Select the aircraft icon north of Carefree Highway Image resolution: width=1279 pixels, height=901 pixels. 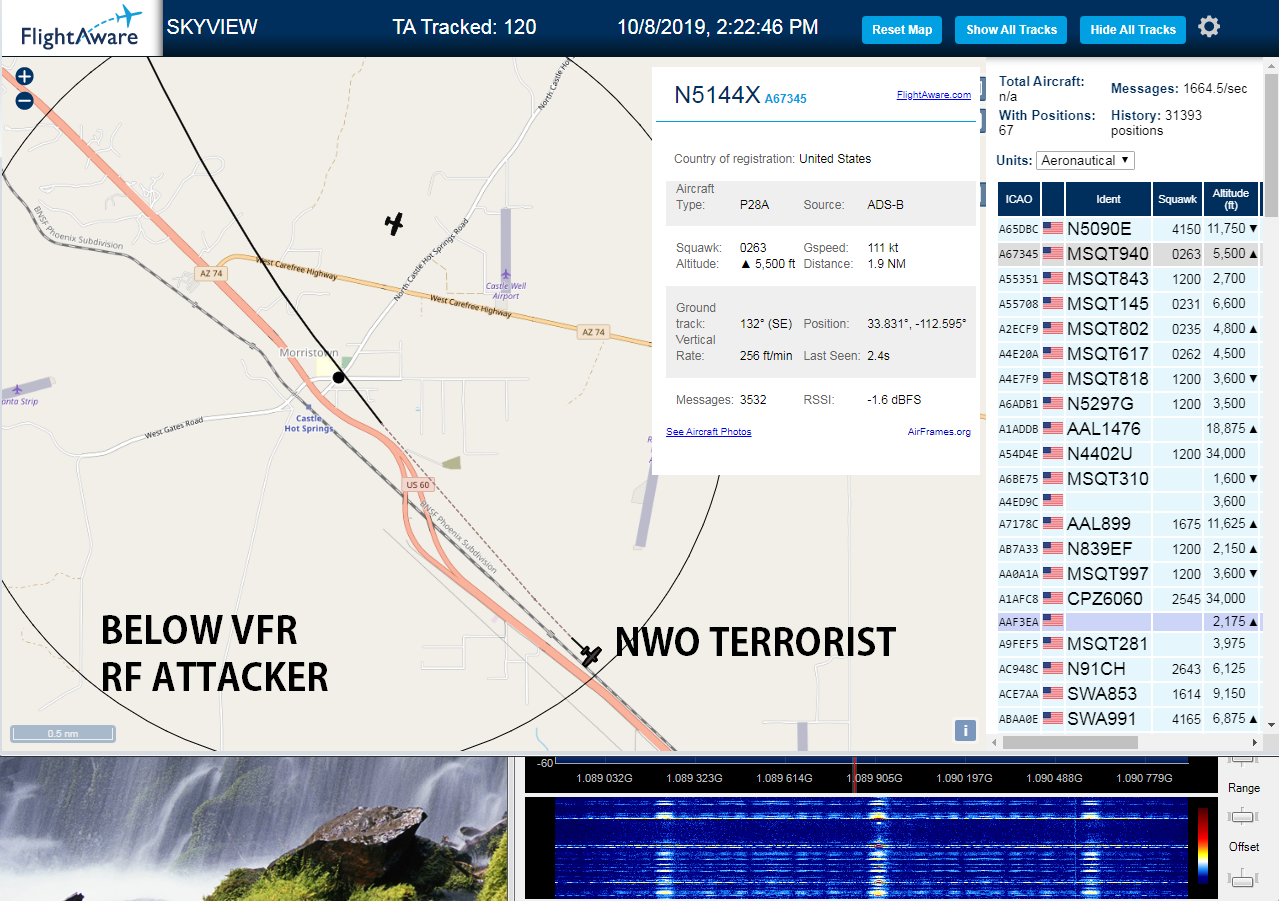(x=395, y=223)
